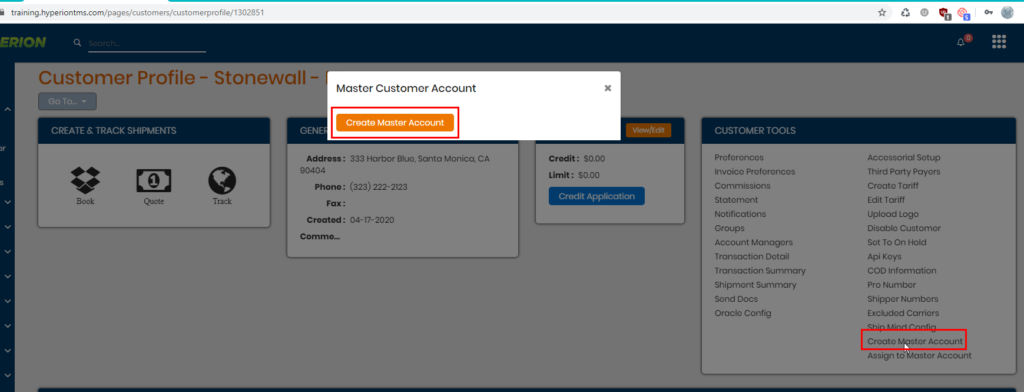This screenshot has width=1024, height=392.
Task: Open Shipper Numbers link
Action: 903,299
